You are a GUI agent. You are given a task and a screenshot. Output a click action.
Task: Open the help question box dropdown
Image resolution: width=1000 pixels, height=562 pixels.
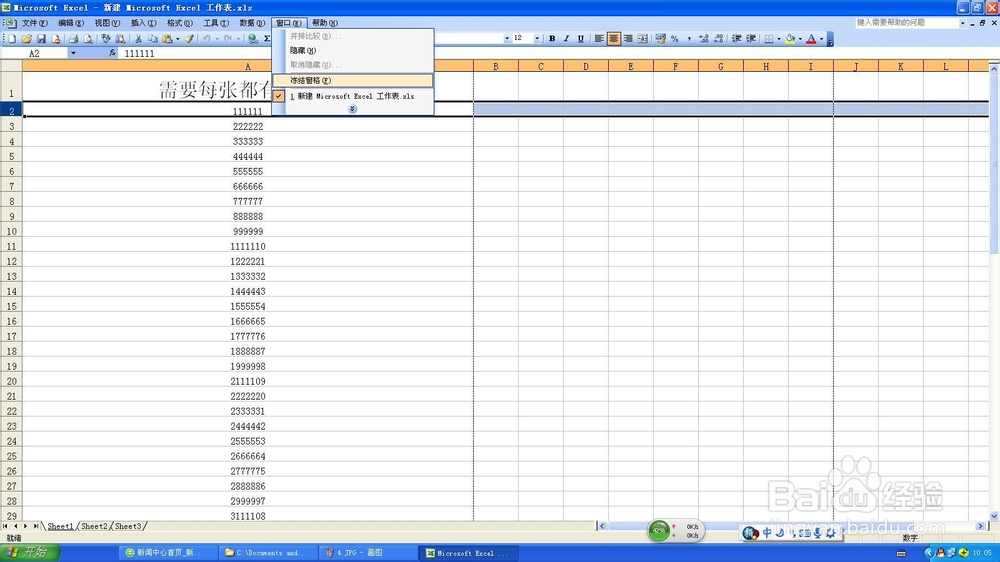(x=962, y=23)
